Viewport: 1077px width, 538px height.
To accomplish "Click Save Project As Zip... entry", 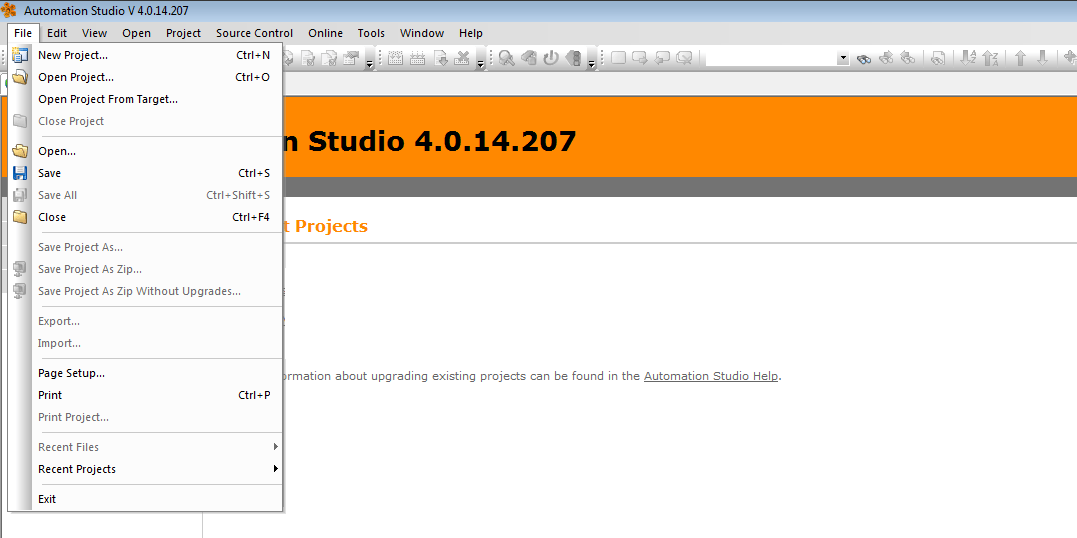I will pyautogui.click(x=146, y=269).
